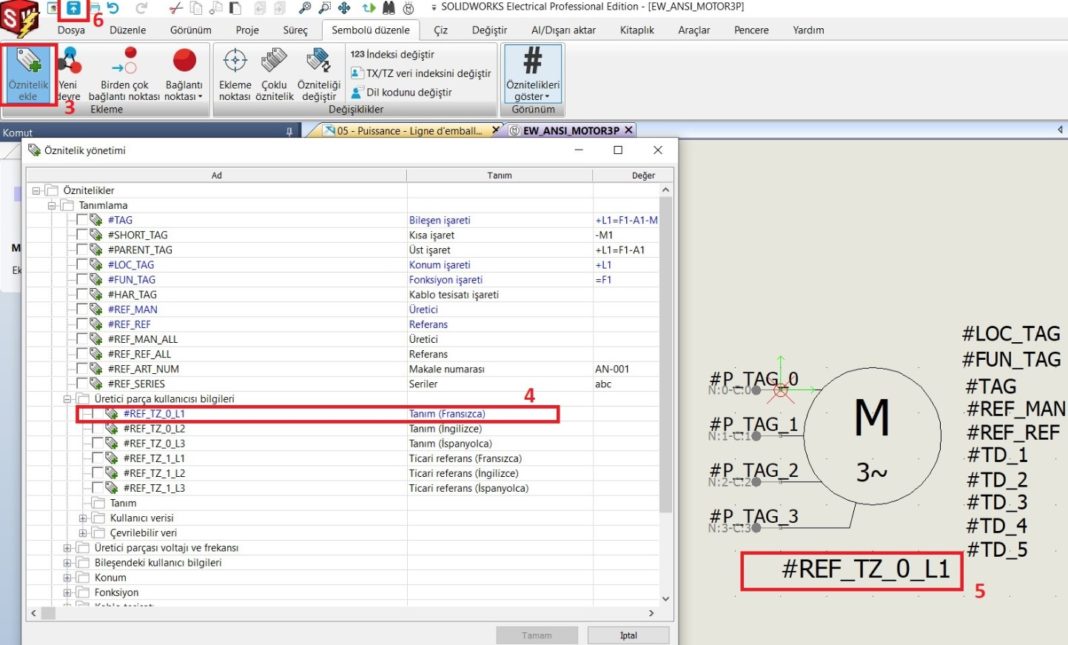Screen dimensions: 1068x645
Task: Click the save icon in quick access toolbar
Action: pyautogui.click(x=74, y=8)
